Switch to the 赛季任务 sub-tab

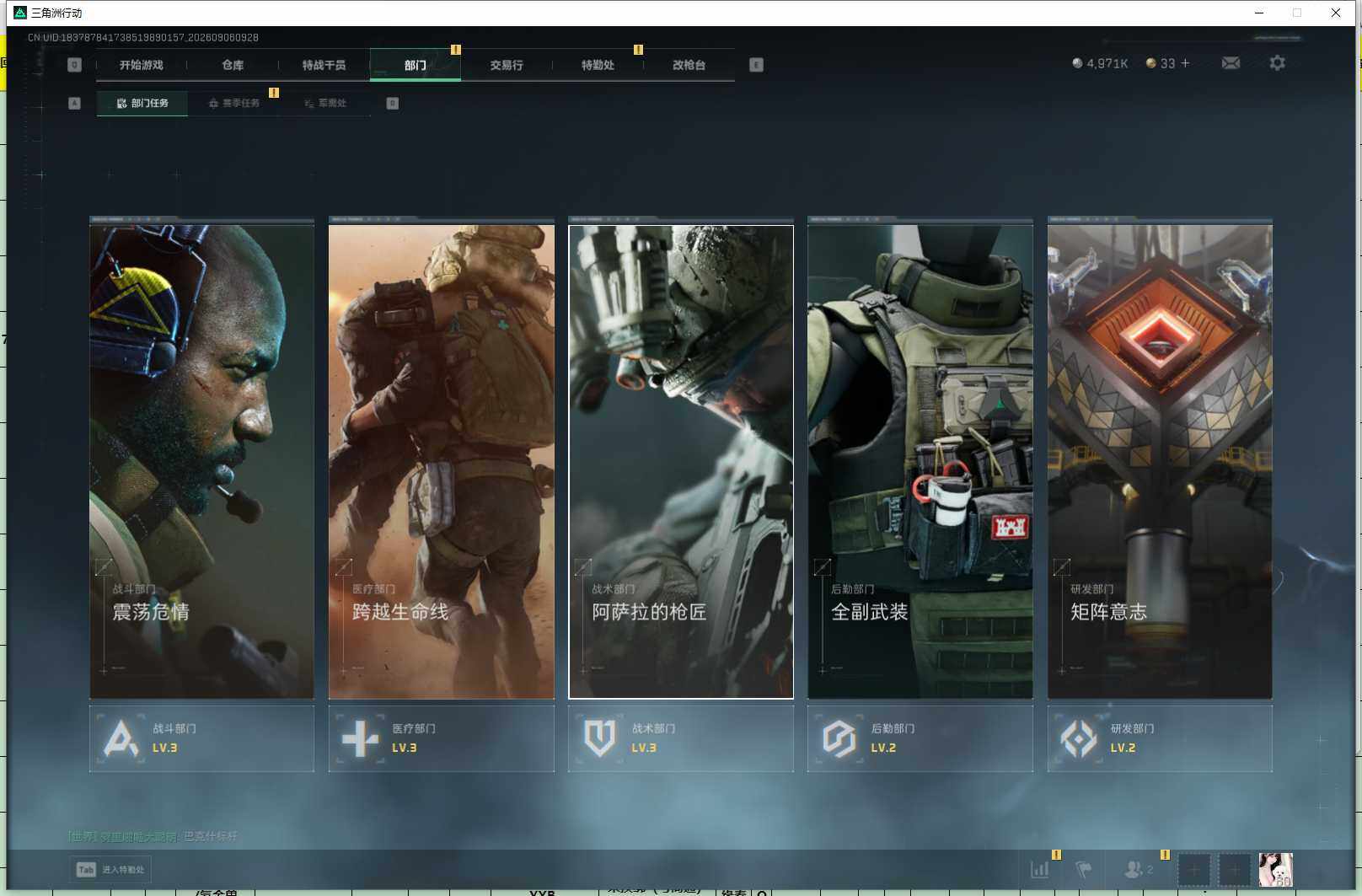click(x=234, y=103)
